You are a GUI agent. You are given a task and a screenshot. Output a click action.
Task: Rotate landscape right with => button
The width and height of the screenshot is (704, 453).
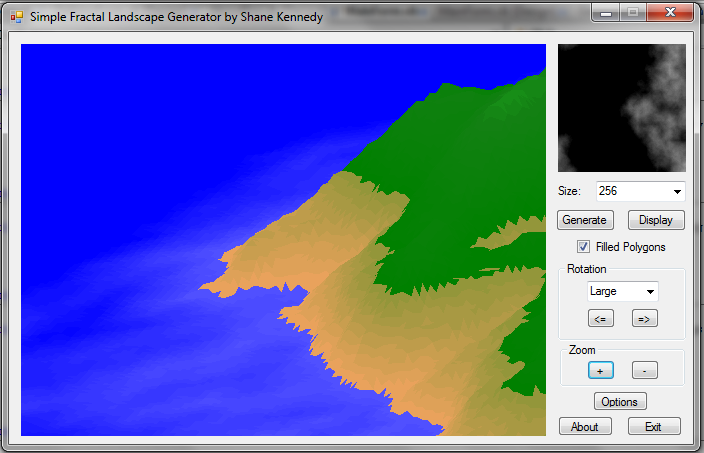644,319
